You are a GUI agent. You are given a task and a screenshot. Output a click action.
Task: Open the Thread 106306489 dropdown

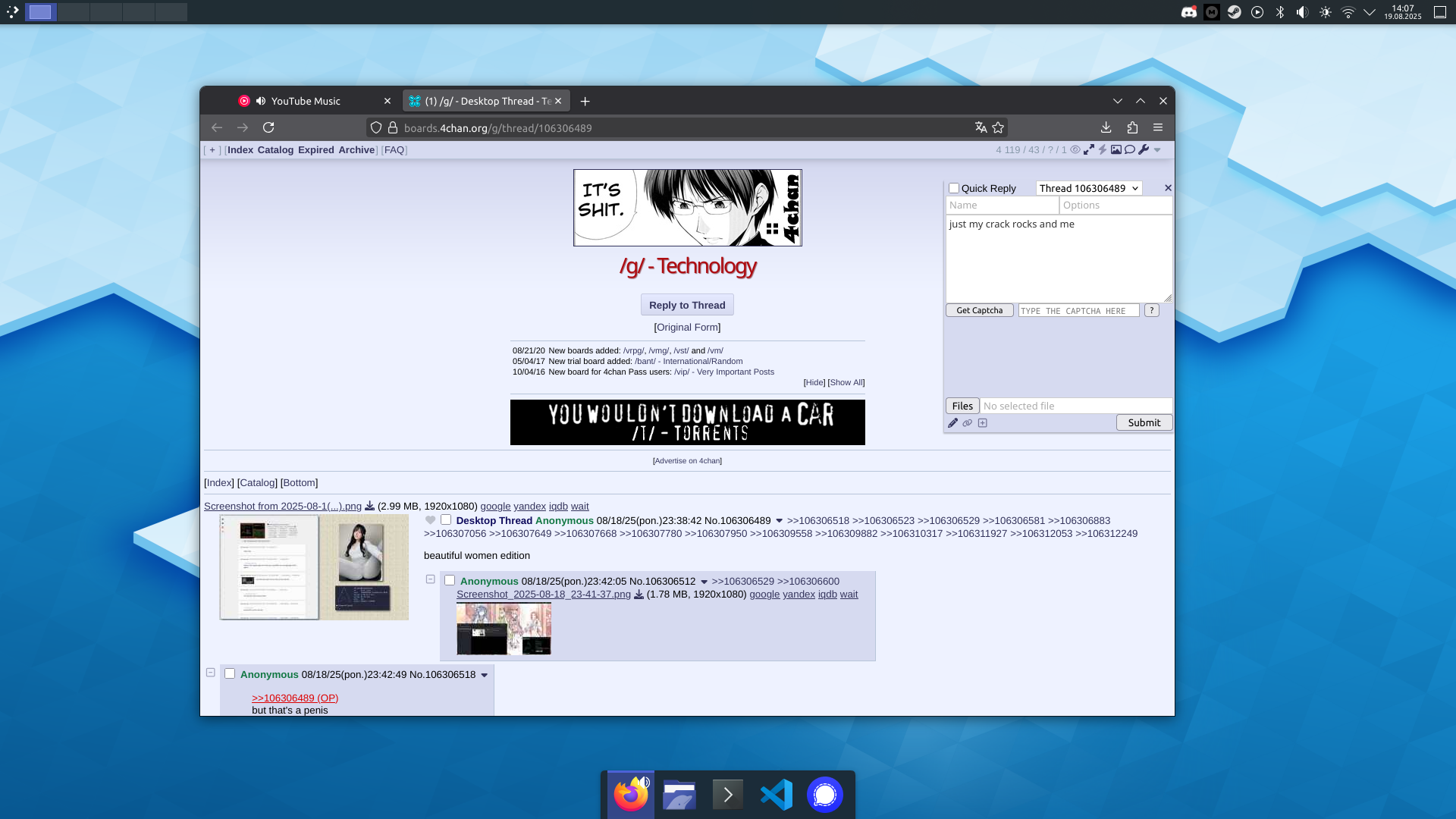click(x=1089, y=188)
